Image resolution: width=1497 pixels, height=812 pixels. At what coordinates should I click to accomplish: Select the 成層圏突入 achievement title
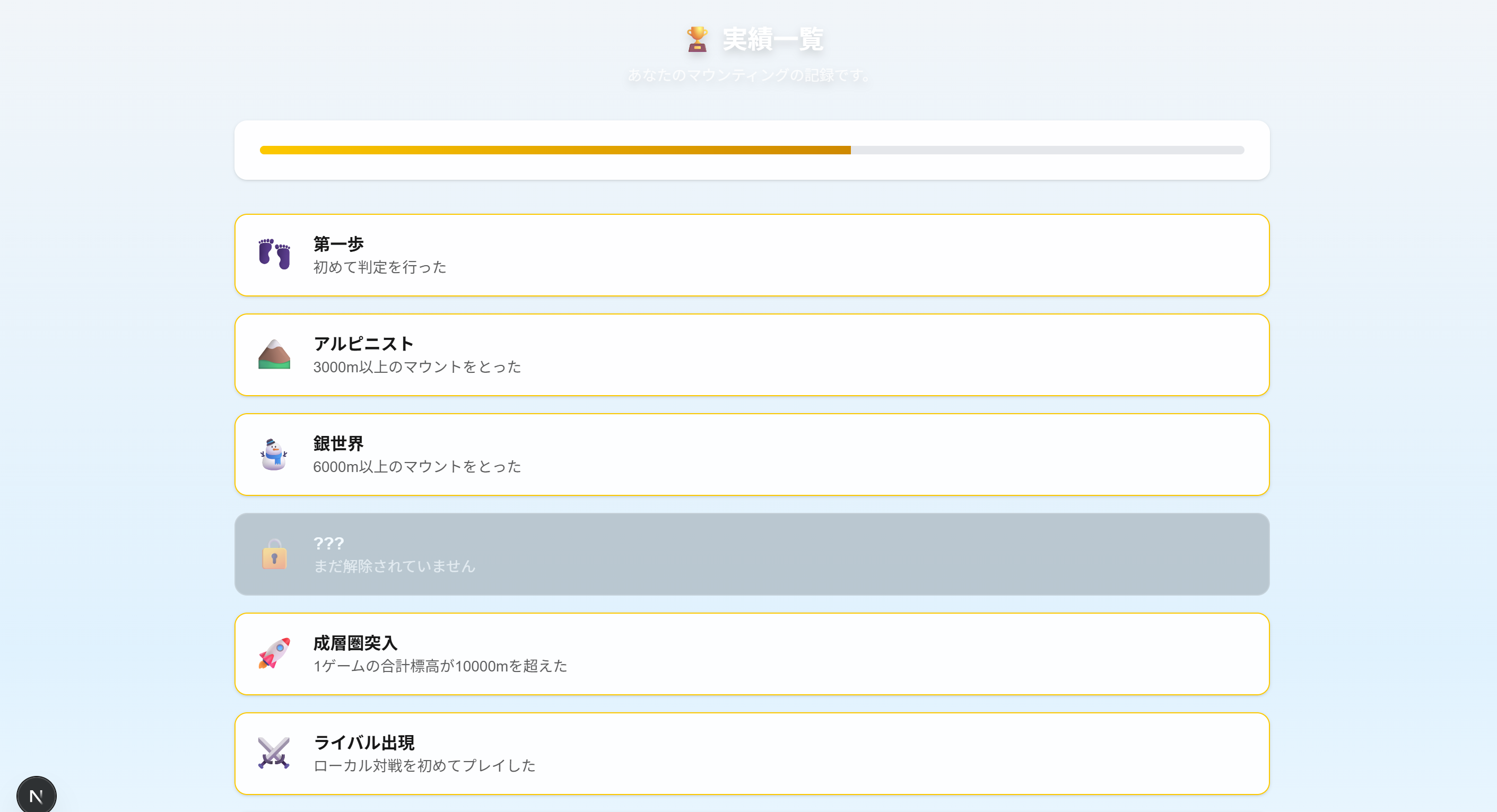tap(355, 643)
